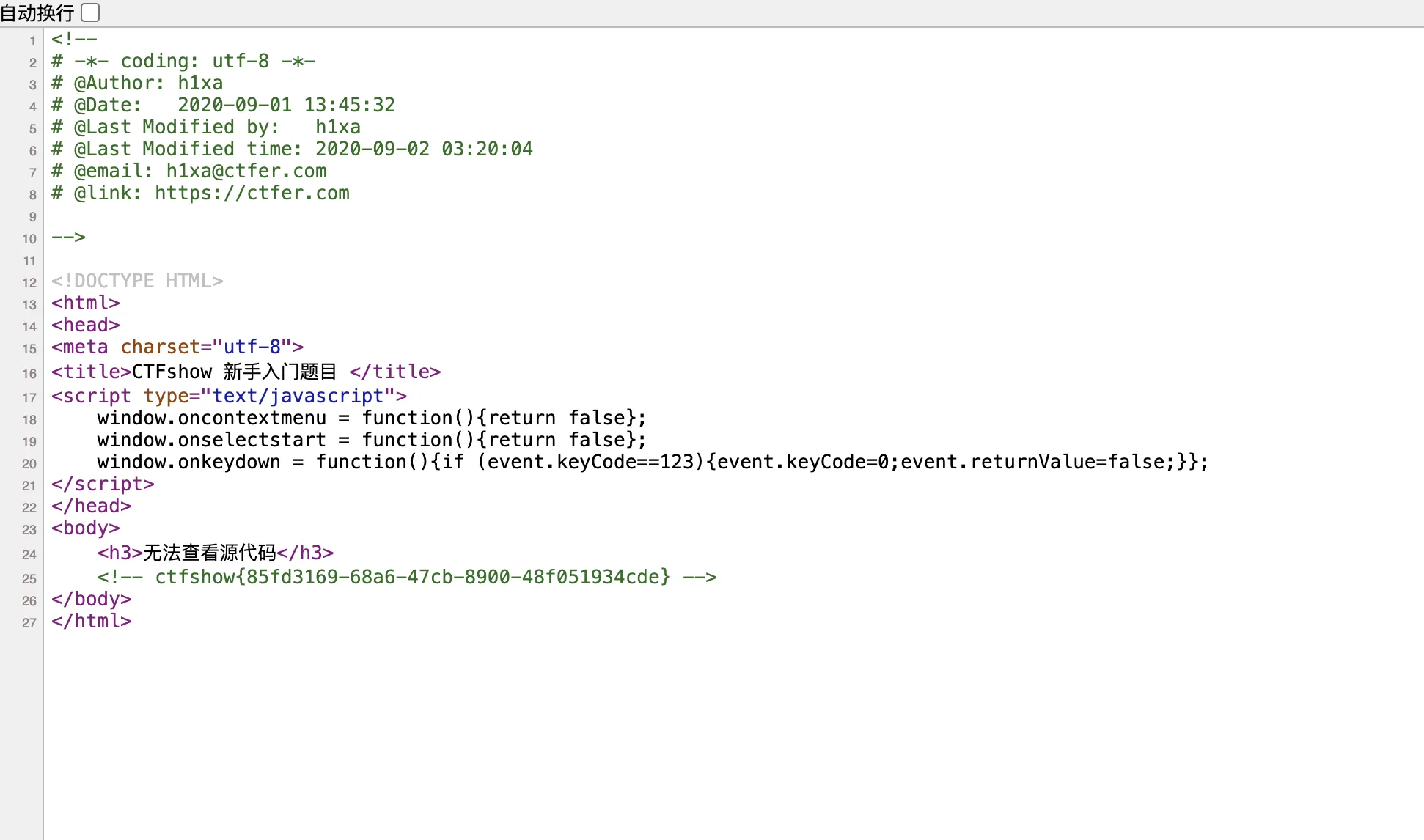Click the closing html tag
1424x840 pixels.
tap(91, 622)
